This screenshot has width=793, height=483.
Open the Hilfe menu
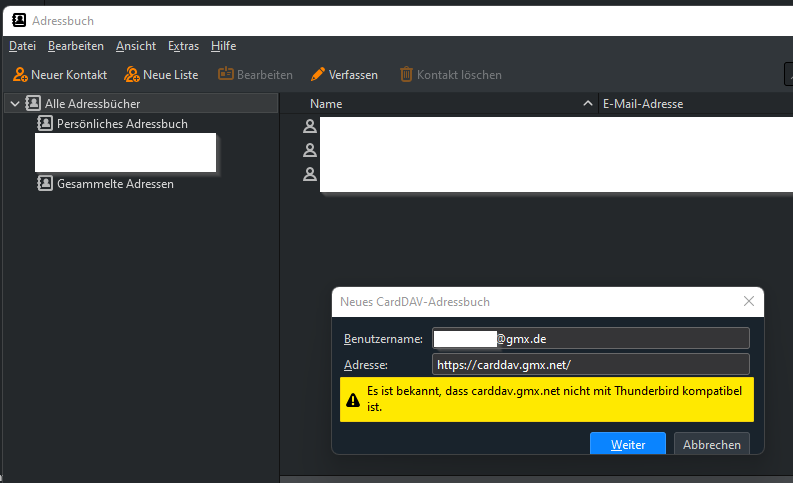pyautogui.click(x=224, y=46)
